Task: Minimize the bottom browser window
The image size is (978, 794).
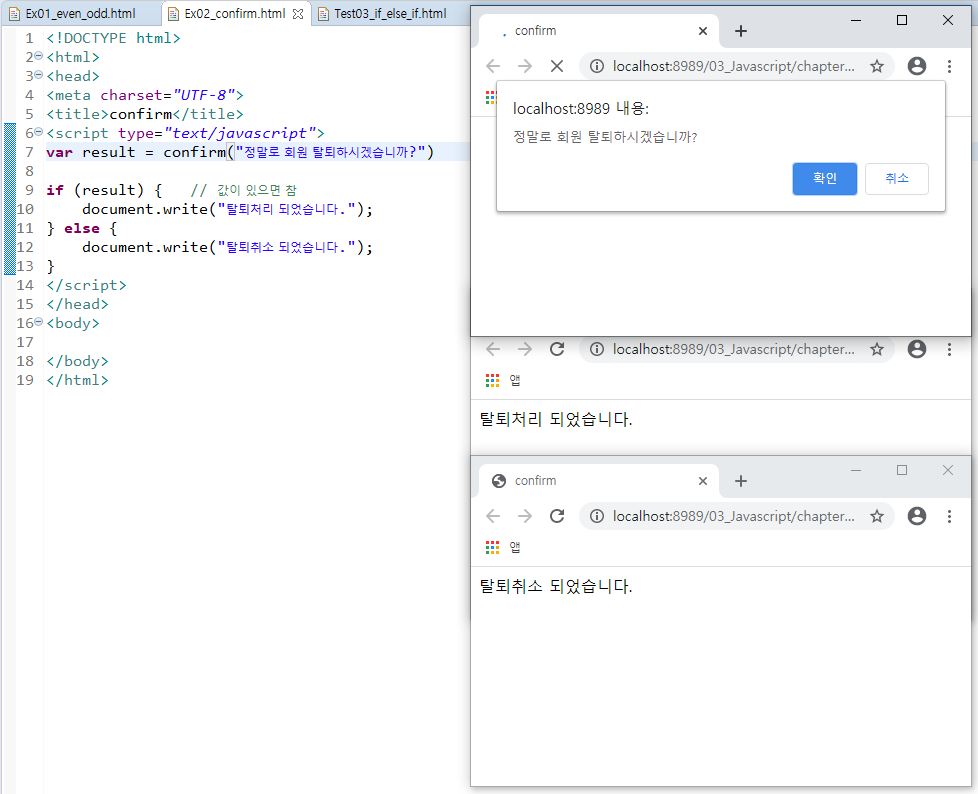Action: (856, 470)
